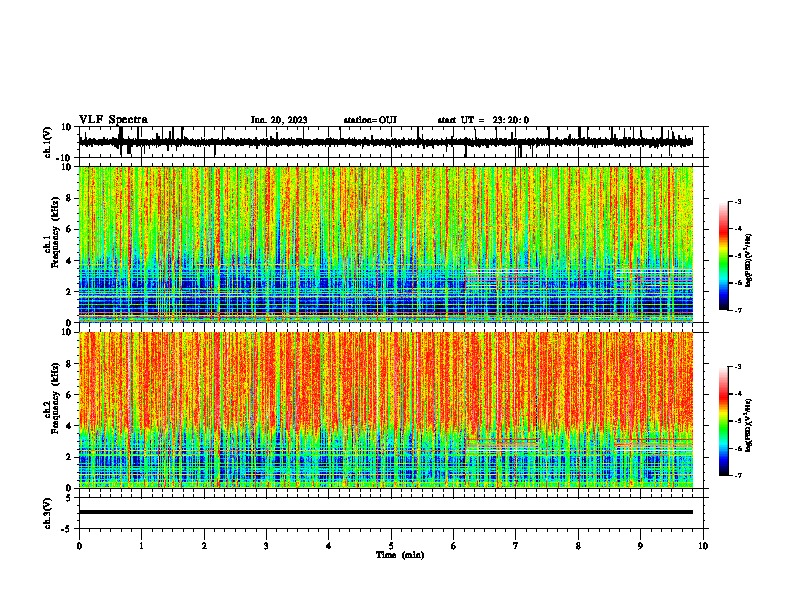Click the time axis tick label "6"
The width and height of the screenshot is (792, 612).
click(454, 546)
